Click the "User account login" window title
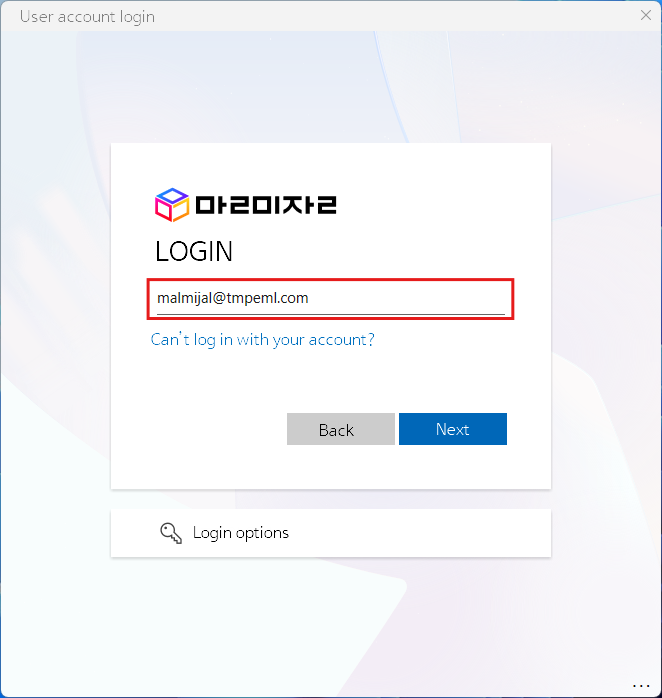 point(87,16)
